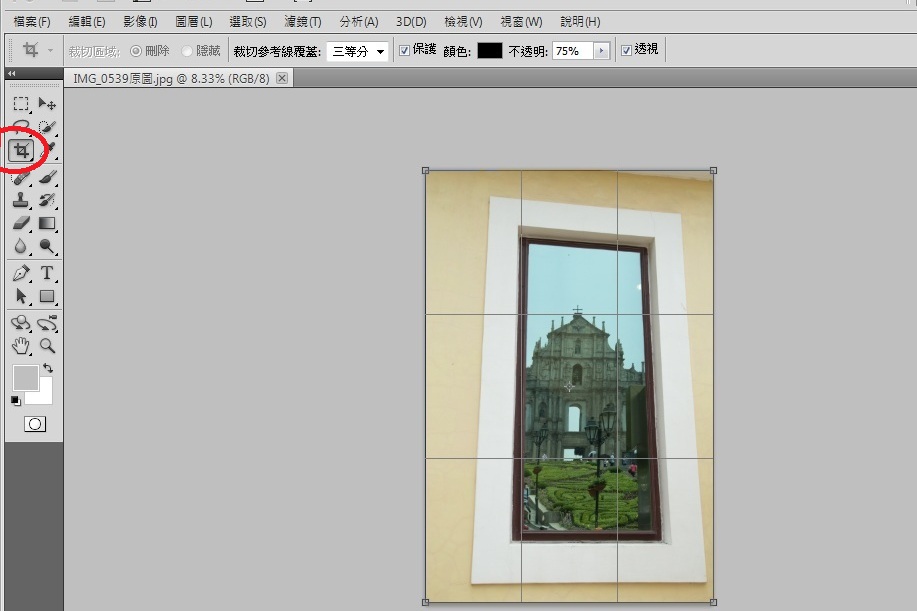Select the Blur tool
The width and height of the screenshot is (917, 611).
[21, 246]
